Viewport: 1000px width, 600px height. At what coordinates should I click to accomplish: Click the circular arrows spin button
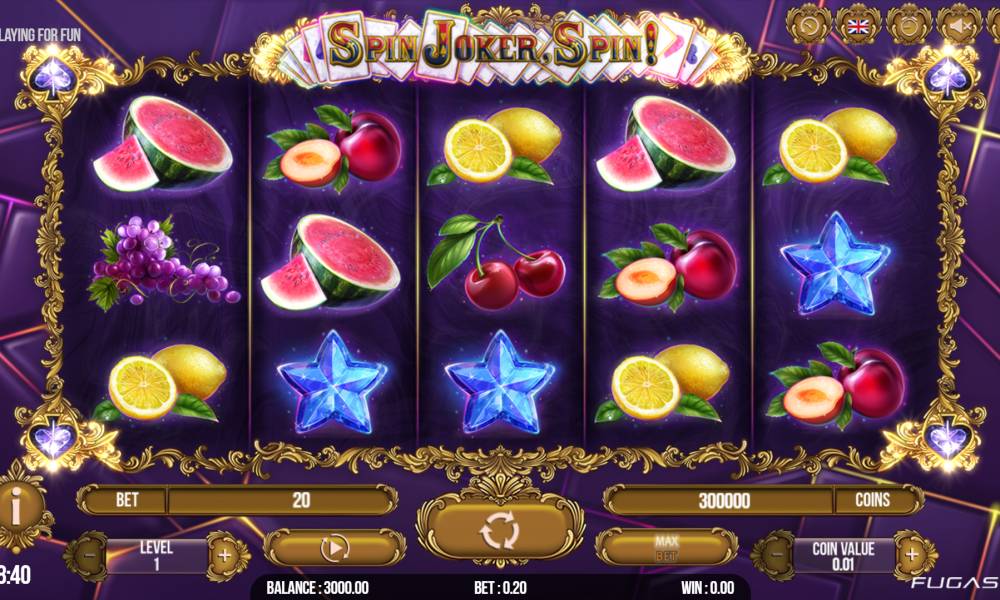point(500,530)
